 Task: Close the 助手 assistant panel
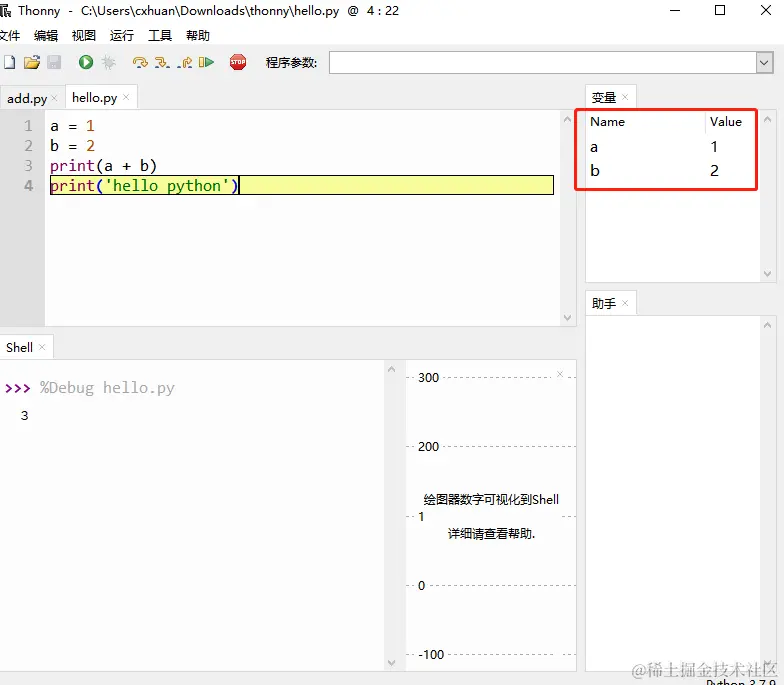(x=625, y=303)
